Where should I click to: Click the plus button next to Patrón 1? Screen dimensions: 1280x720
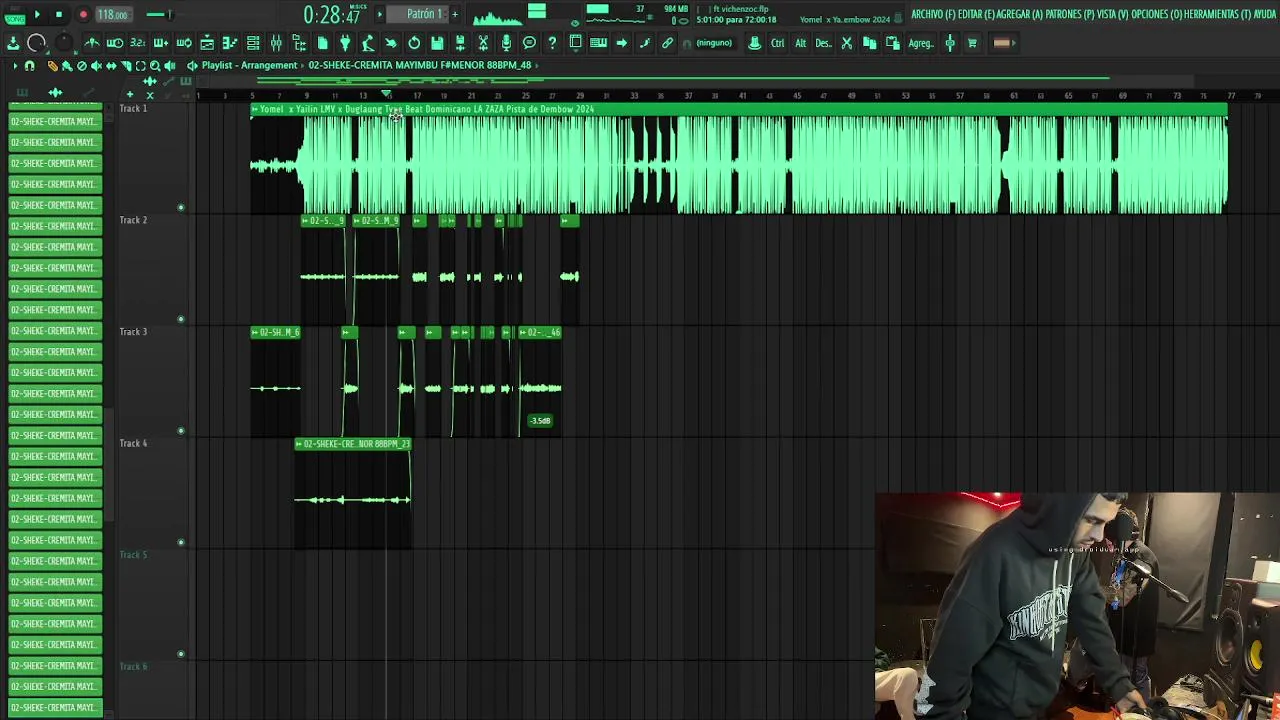point(455,14)
